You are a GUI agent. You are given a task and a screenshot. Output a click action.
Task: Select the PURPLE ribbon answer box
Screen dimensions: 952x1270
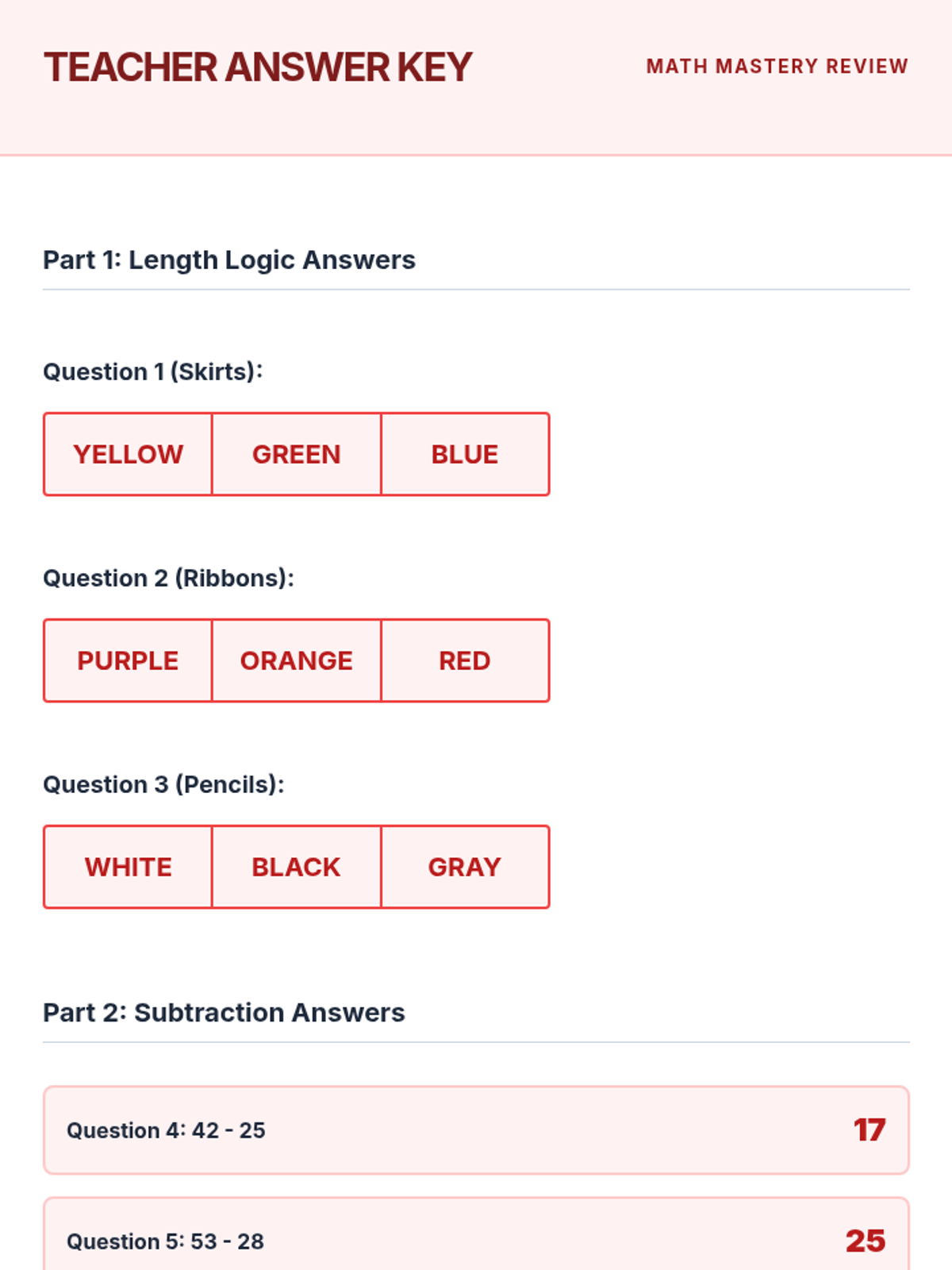coord(128,660)
